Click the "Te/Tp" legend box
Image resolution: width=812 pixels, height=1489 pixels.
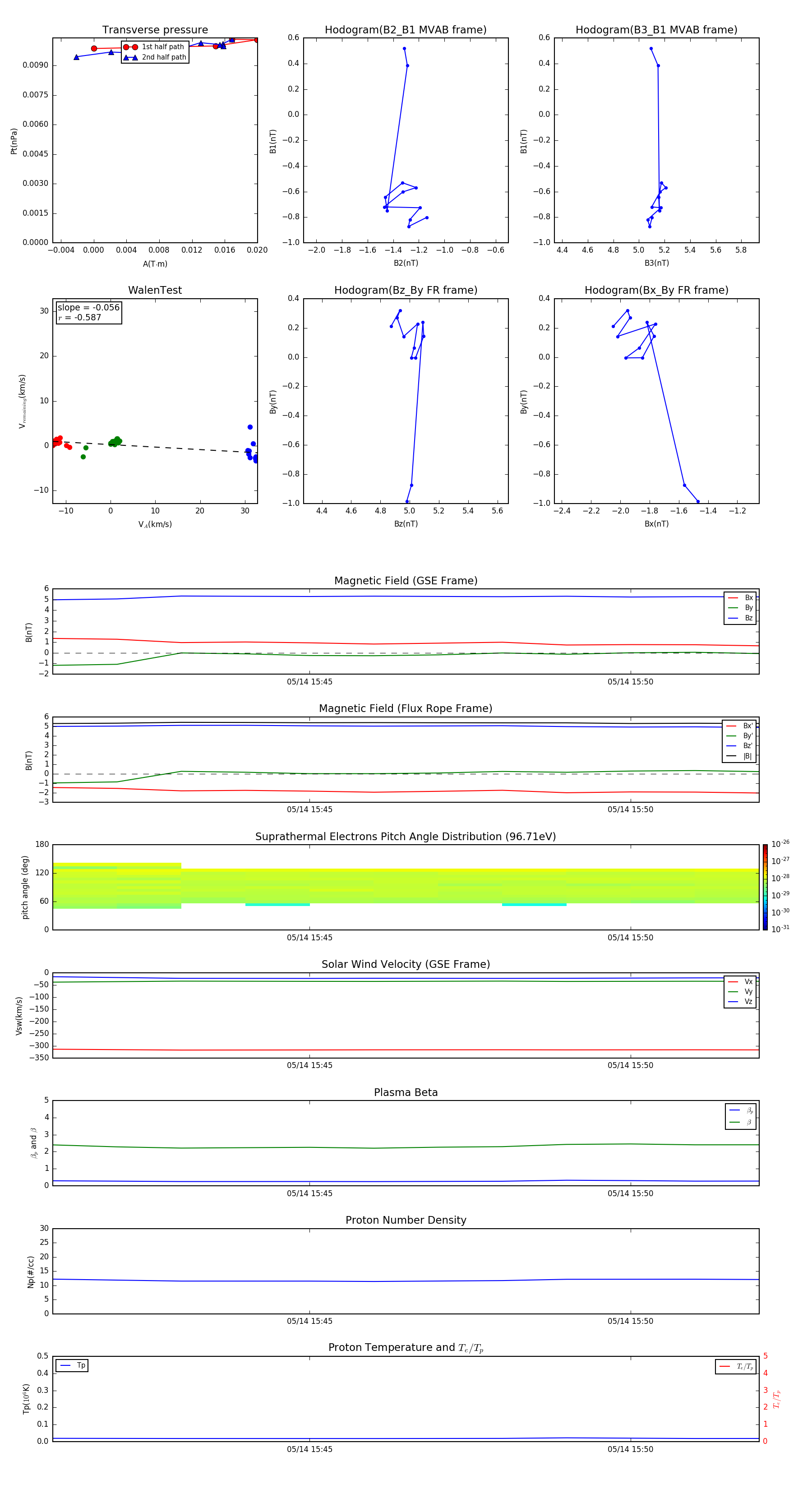736,1366
